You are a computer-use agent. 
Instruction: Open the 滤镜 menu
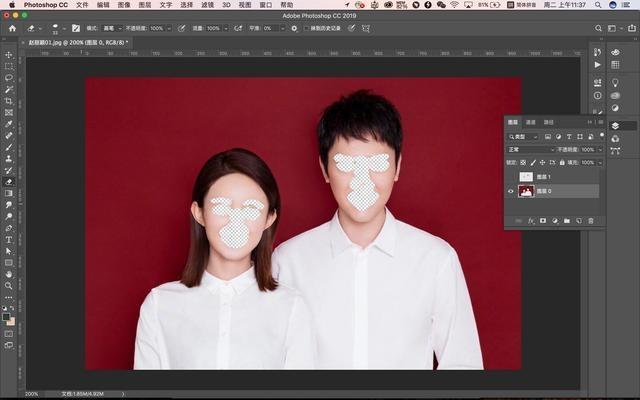208,5
